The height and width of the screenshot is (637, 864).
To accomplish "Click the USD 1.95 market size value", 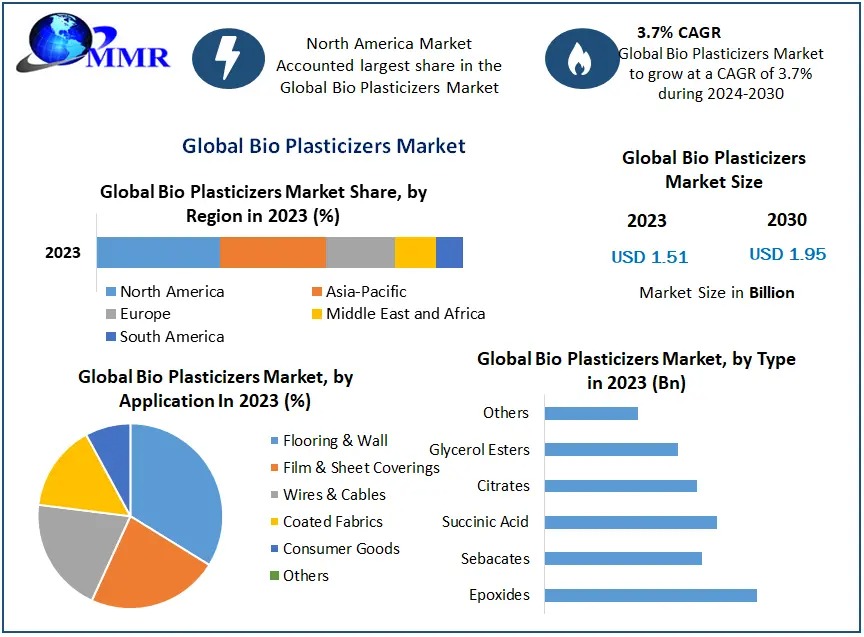I will (787, 254).
